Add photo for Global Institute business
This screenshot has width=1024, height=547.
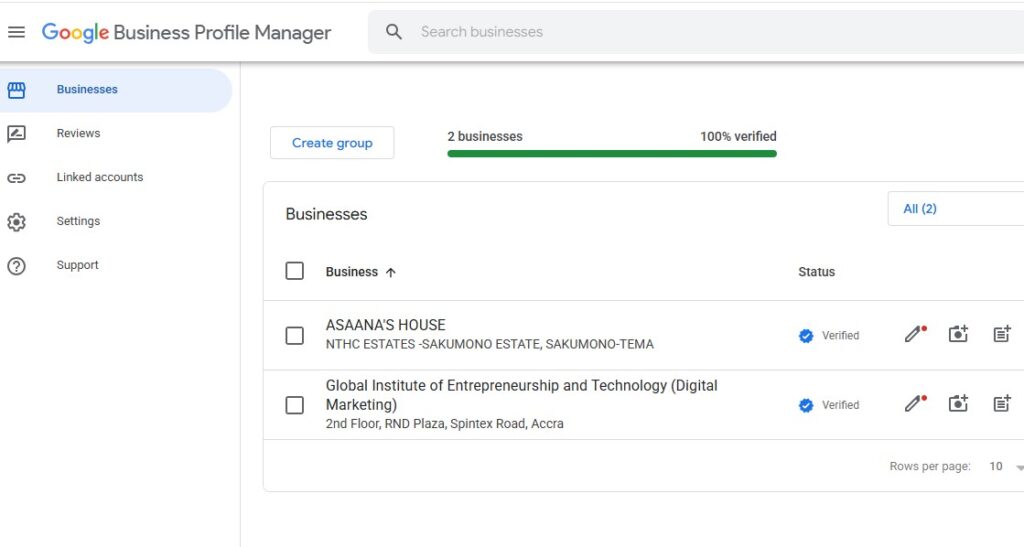pyautogui.click(x=958, y=404)
